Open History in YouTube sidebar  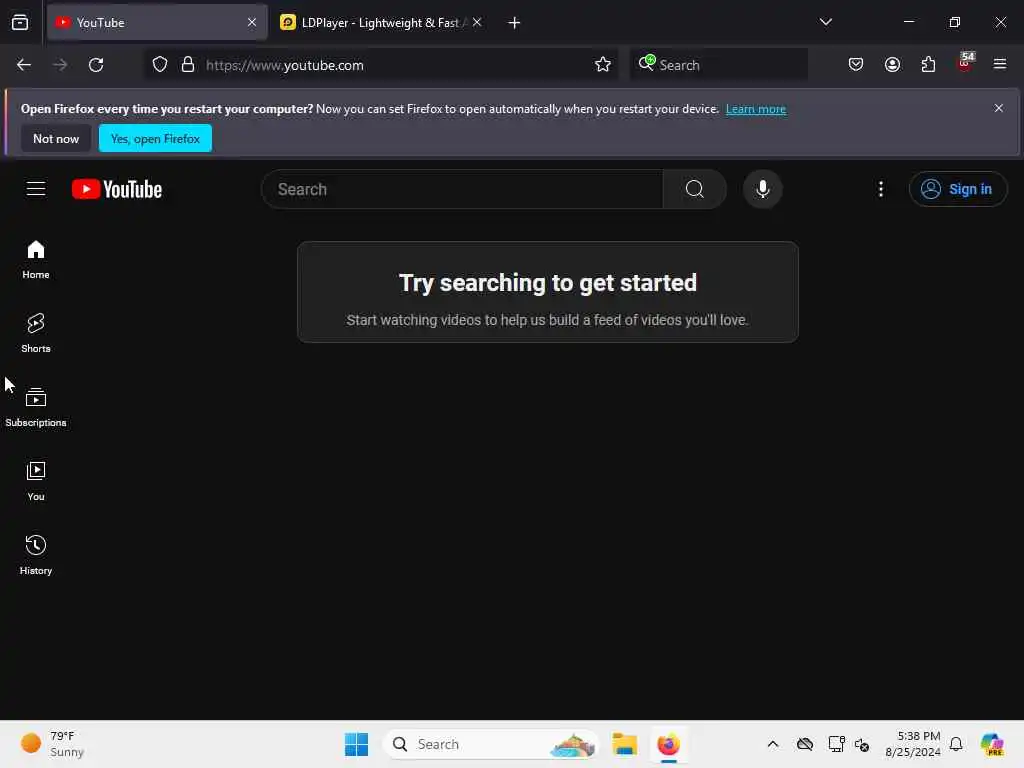(x=36, y=555)
